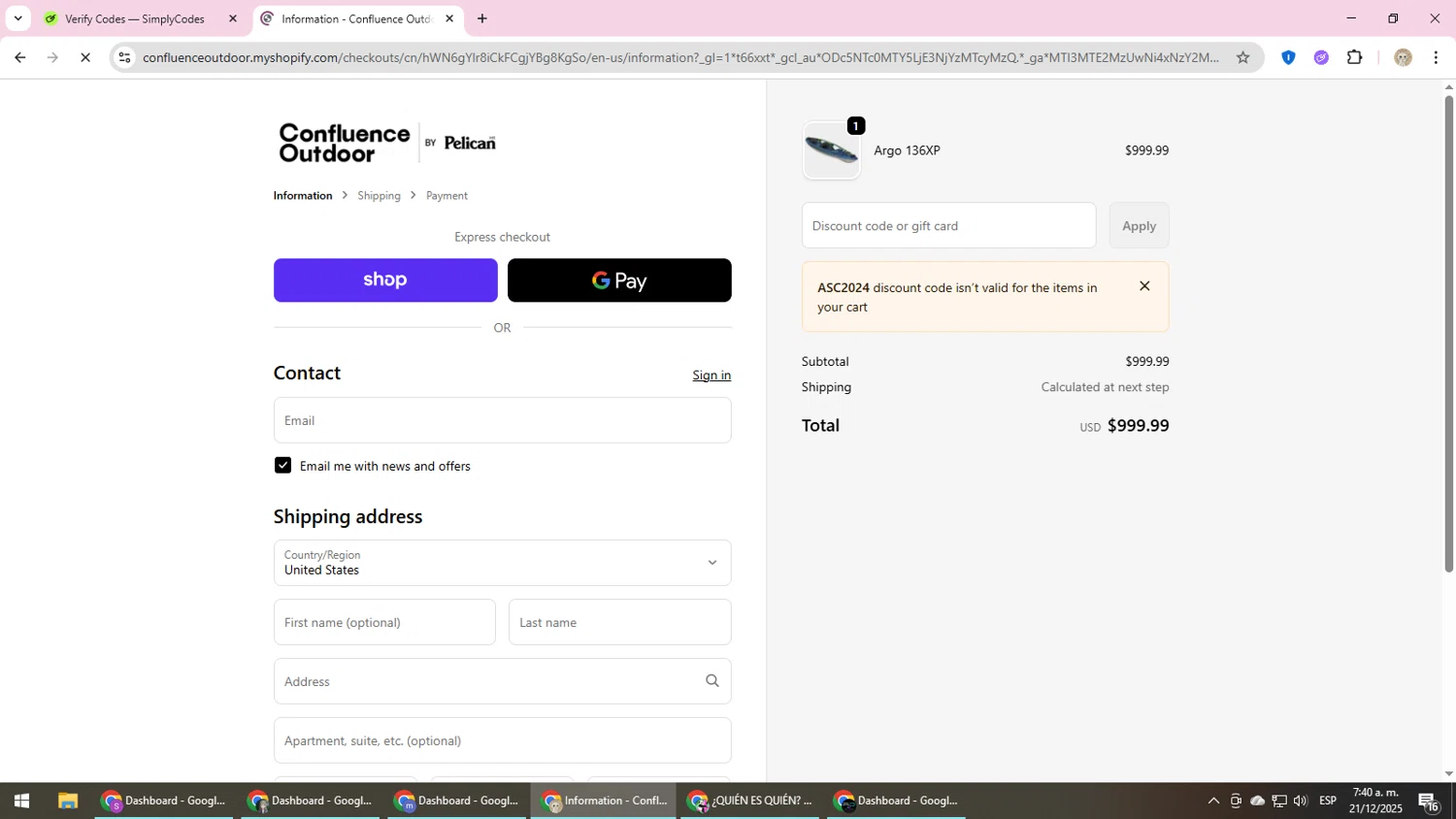This screenshot has width=1456, height=819.
Task: Click the Argo 136XP kayak thumbnail
Action: (x=831, y=150)
